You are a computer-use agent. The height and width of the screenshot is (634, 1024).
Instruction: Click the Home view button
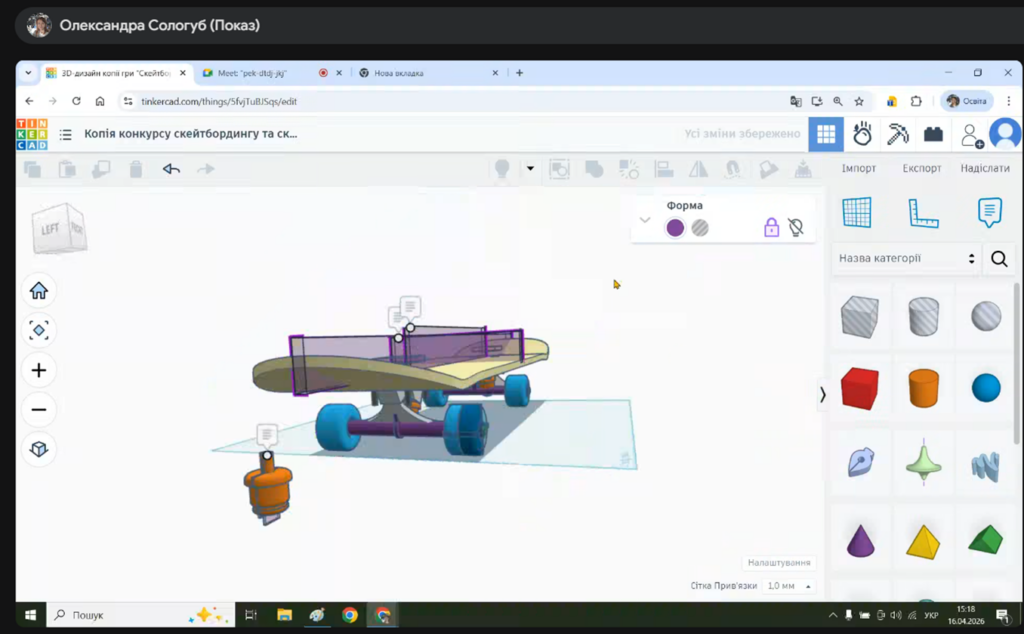[x=39, y=291]
